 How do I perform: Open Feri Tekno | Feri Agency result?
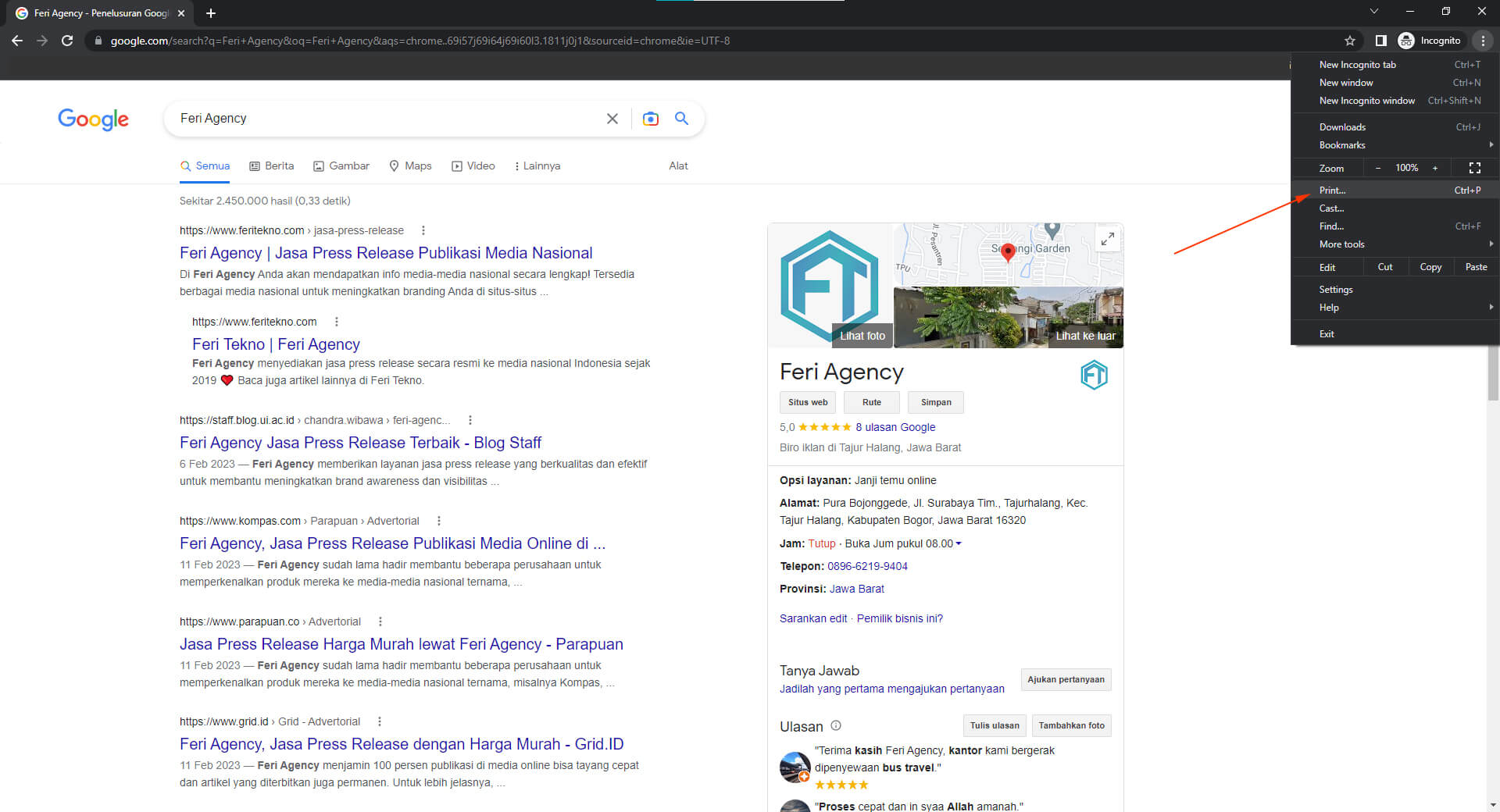[276, 344]
